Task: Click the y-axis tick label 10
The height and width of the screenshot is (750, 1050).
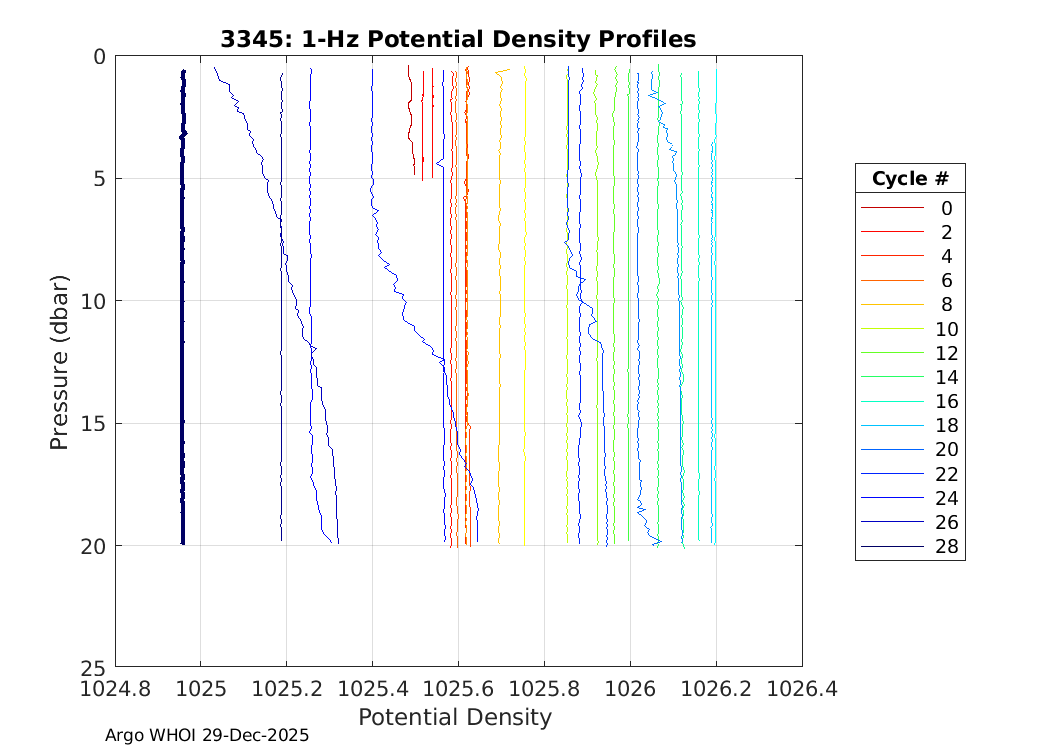Action: tap(92, 301)
